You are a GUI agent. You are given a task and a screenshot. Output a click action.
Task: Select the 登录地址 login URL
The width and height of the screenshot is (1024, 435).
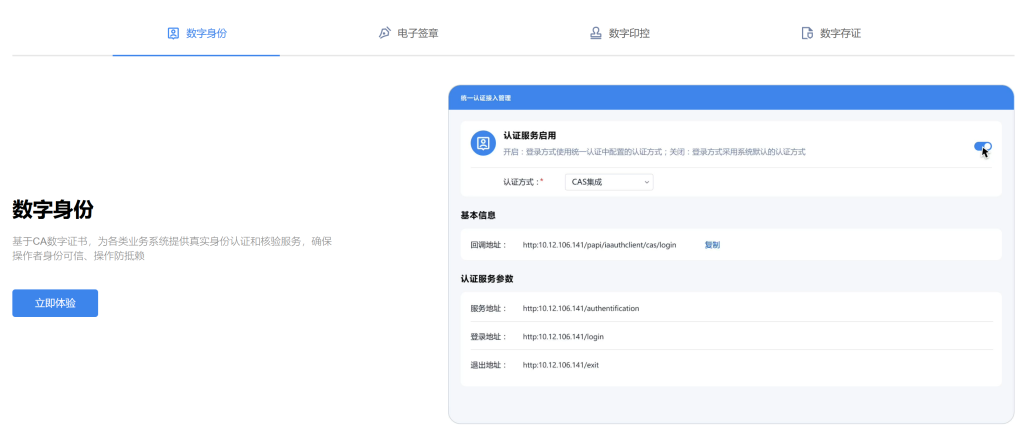pos(563,336)
